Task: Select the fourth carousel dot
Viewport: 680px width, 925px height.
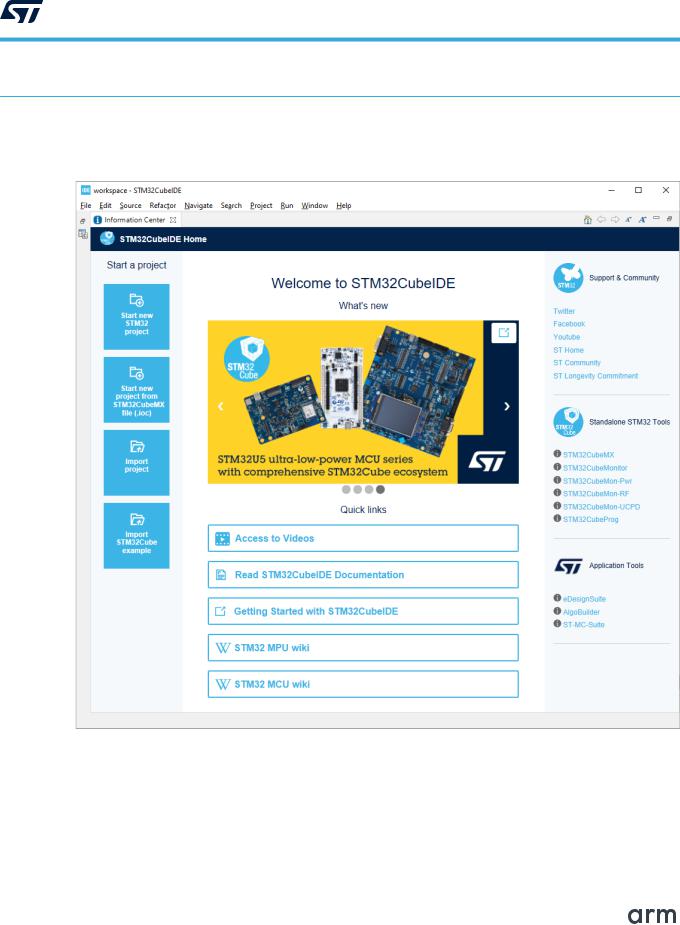Action: [x=380, y=490]
